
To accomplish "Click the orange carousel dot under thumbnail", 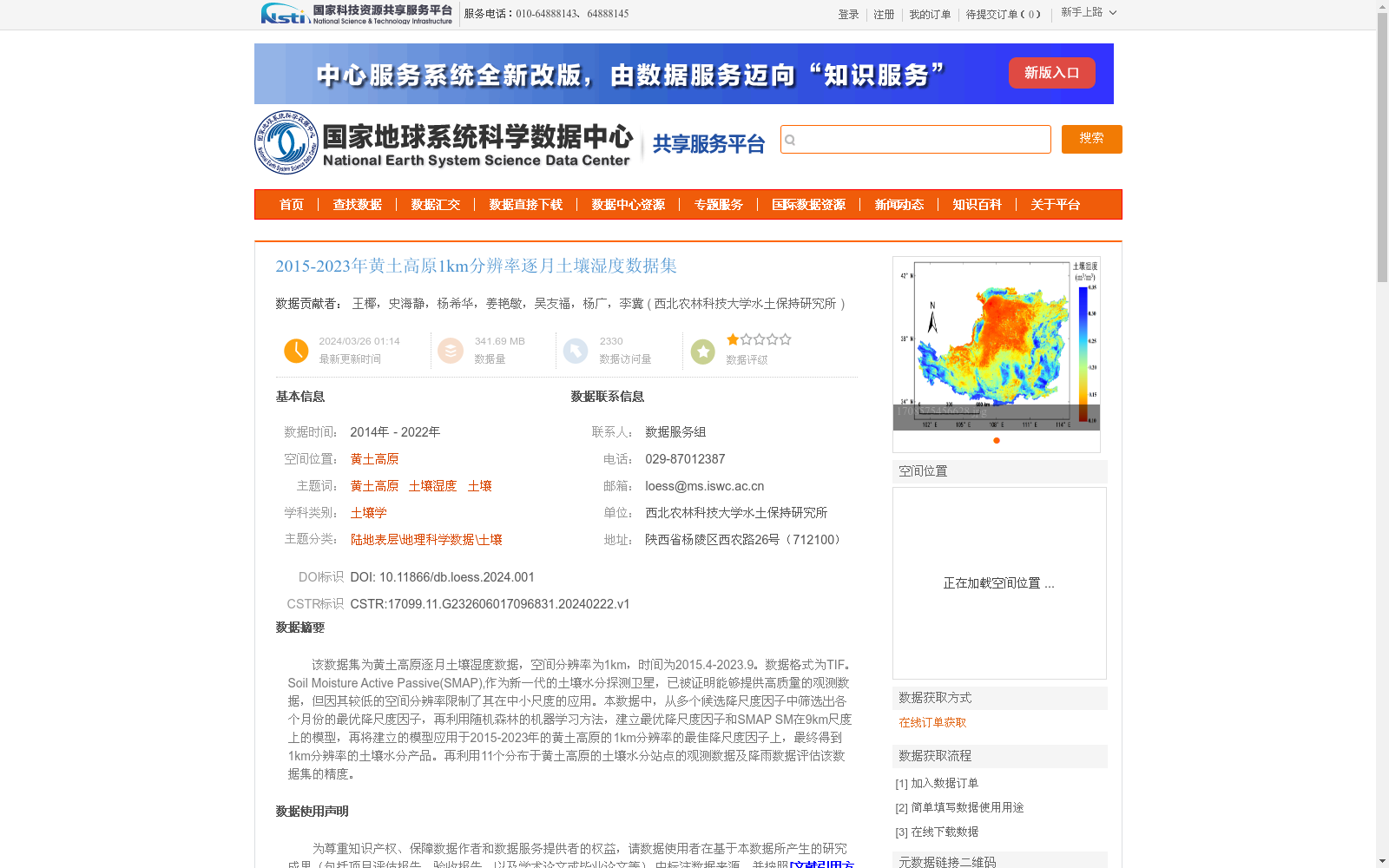I will 997,440.
